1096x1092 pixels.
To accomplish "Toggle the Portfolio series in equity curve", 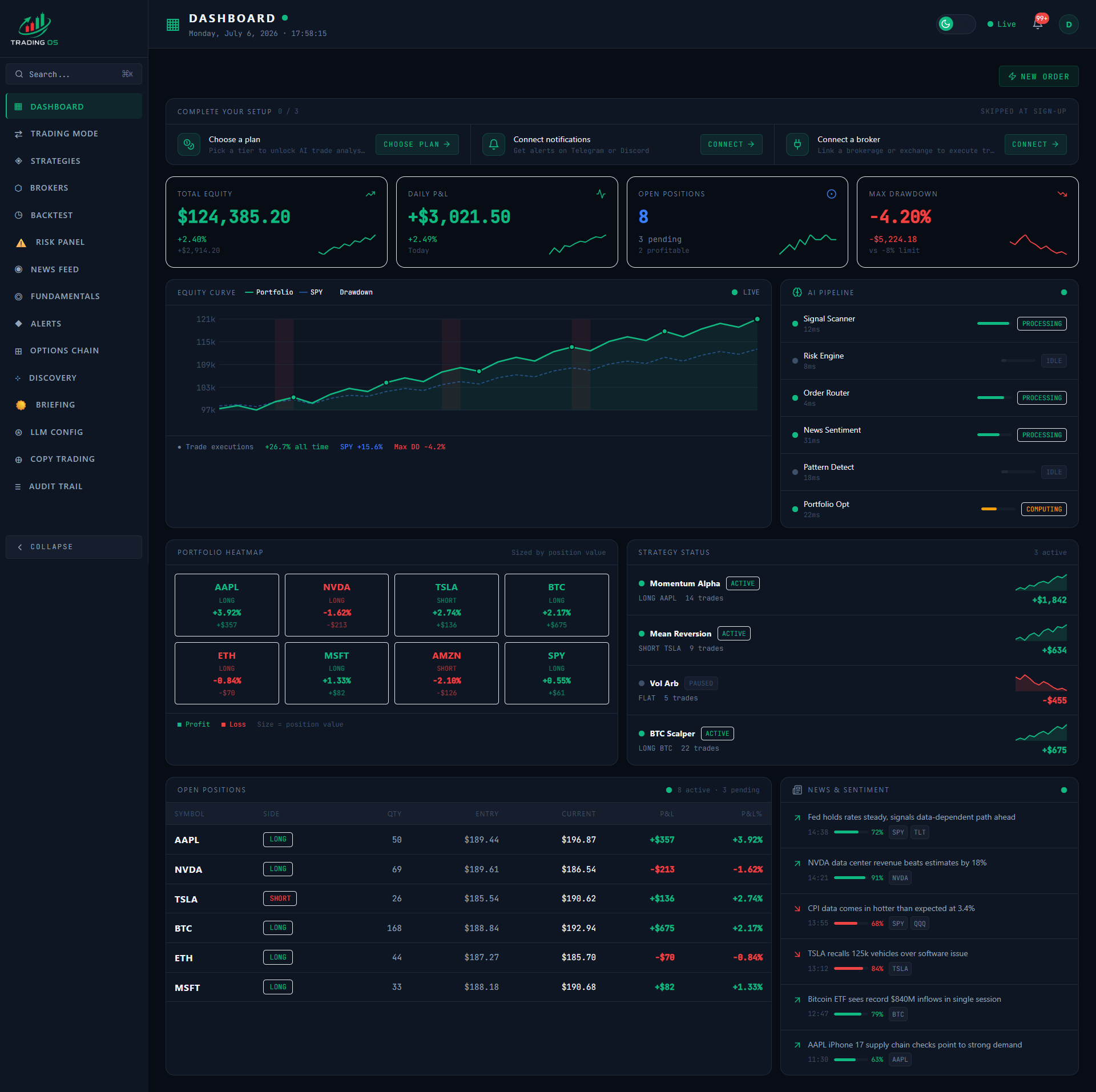I will [x=269, y=292].
